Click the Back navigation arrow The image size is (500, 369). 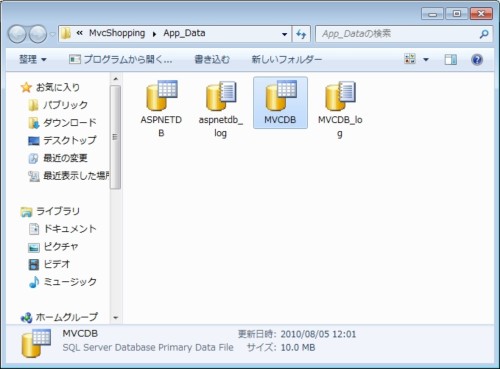click(x=17, y=34)
